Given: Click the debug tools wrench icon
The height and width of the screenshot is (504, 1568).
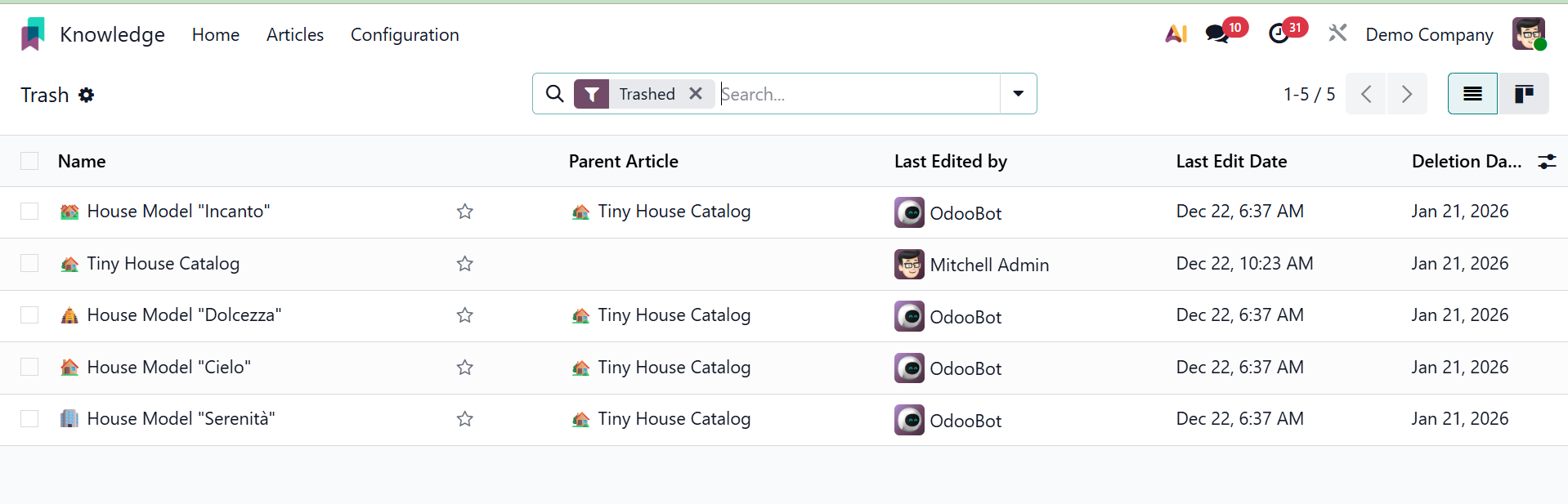Looking at the screenshot, I should pos(1337,33).
